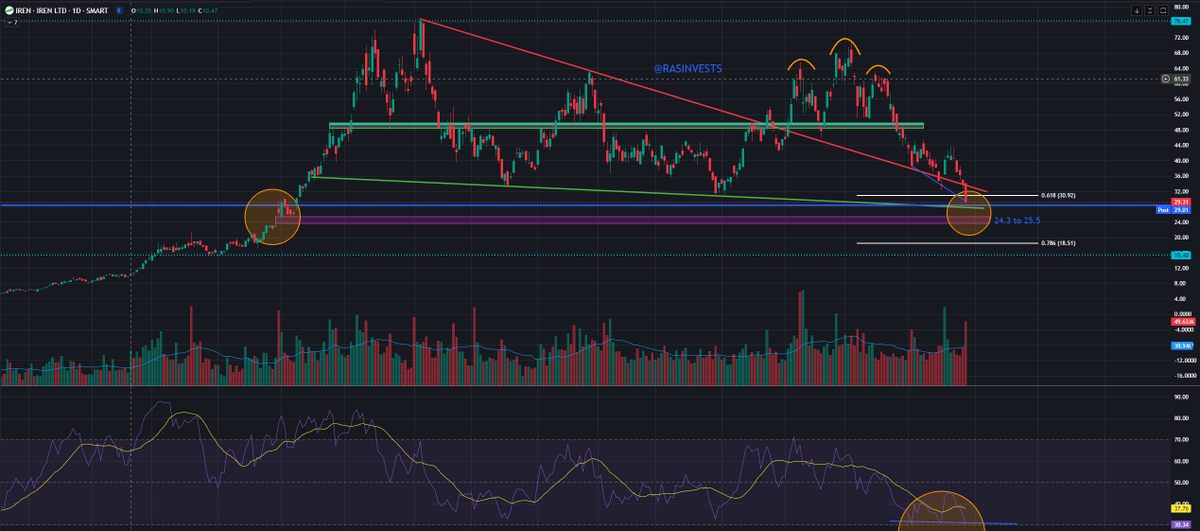
Task: Click the blue moon session indicator icon
Action: click(119, 10)
